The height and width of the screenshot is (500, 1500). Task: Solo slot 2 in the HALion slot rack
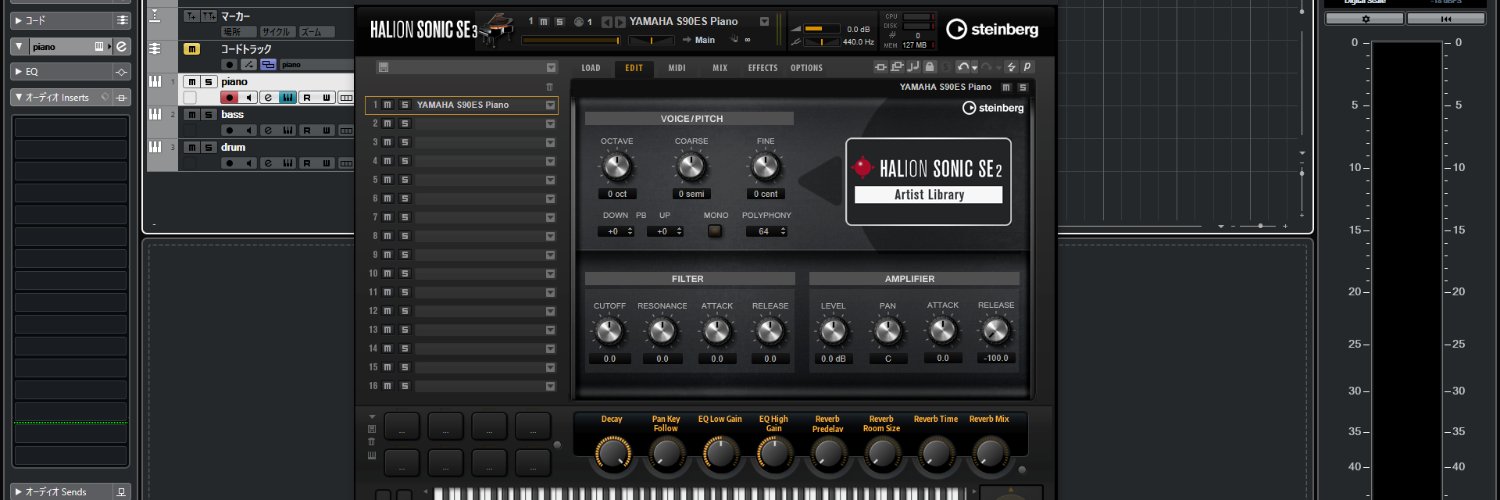pyautogui.click(x=404, y=123)
